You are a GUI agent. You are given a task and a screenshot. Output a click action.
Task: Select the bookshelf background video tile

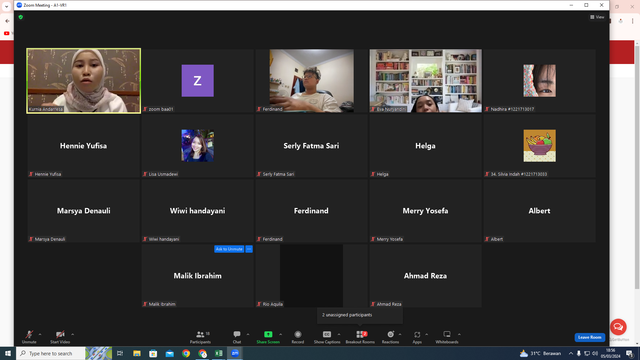(x=425, y=81)
